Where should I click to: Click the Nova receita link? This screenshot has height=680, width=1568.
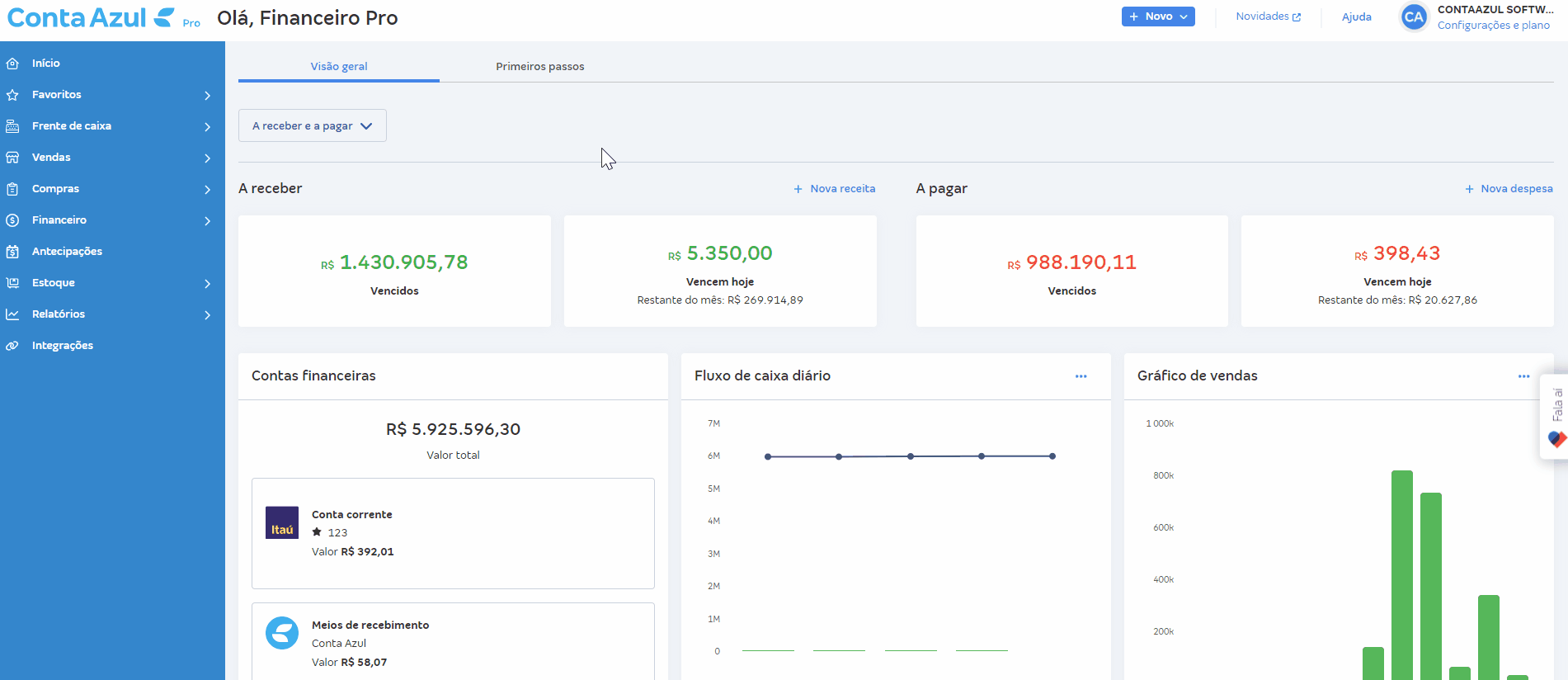click(835, 189)
